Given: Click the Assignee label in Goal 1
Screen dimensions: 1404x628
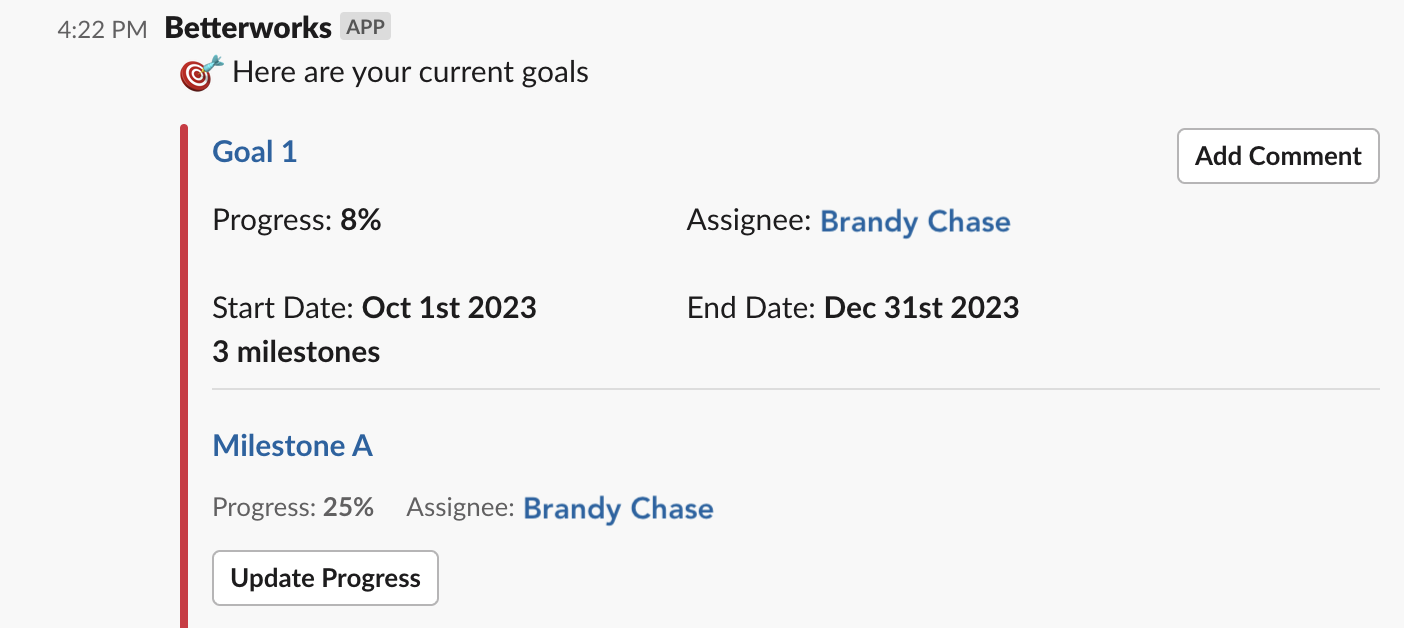Looking at the screenshot, I should (x=749, y=221).
